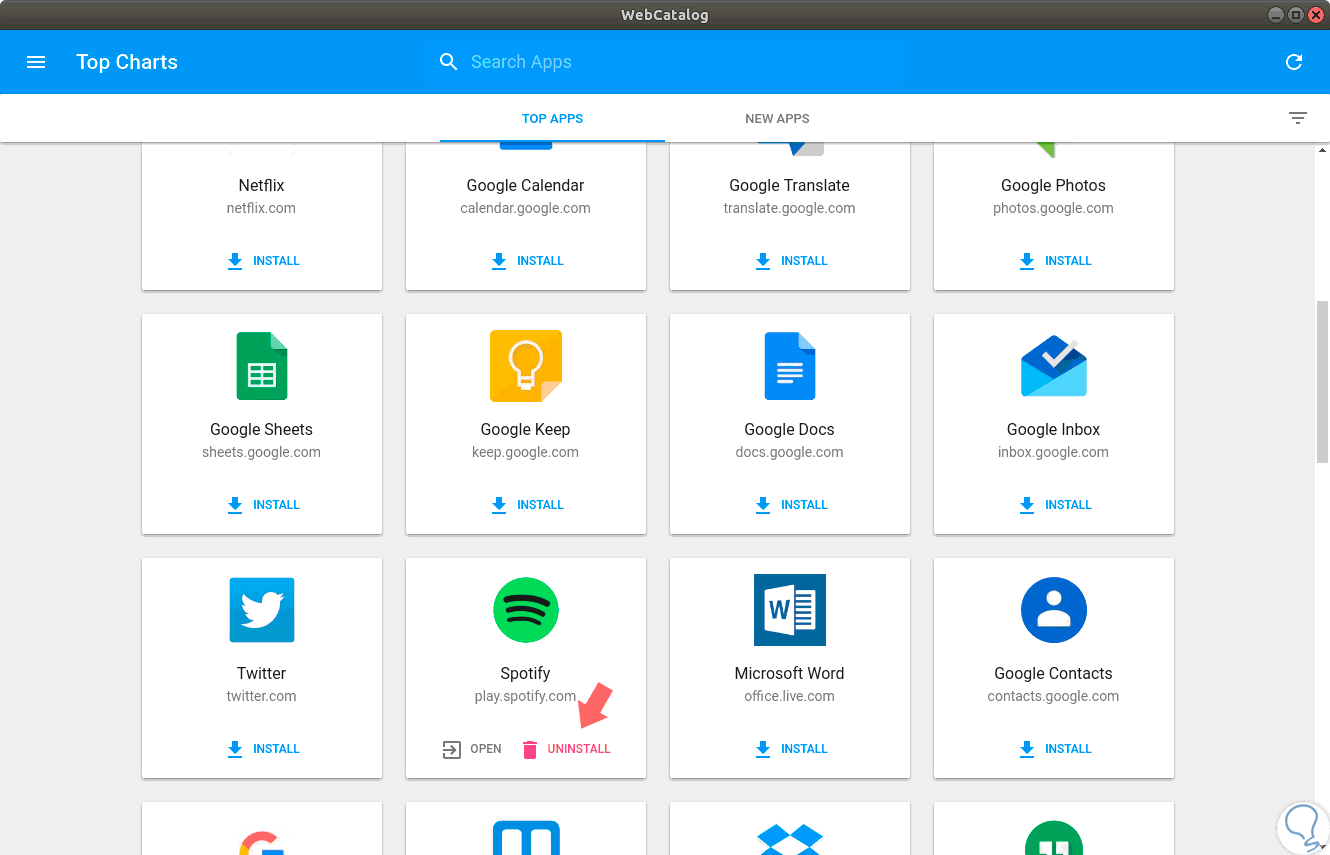Install Microsoft Word

click(791, 749)
